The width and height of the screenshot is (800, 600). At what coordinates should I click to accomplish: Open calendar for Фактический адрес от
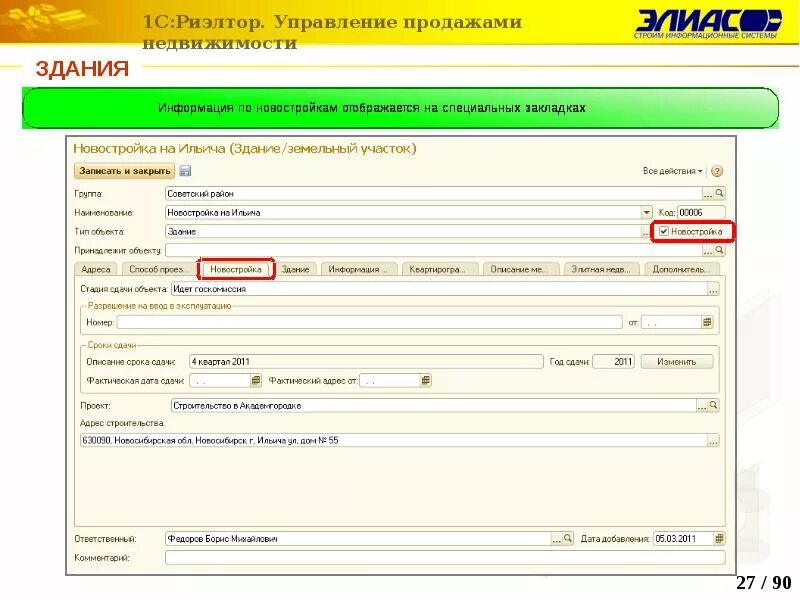coord(426,381)
